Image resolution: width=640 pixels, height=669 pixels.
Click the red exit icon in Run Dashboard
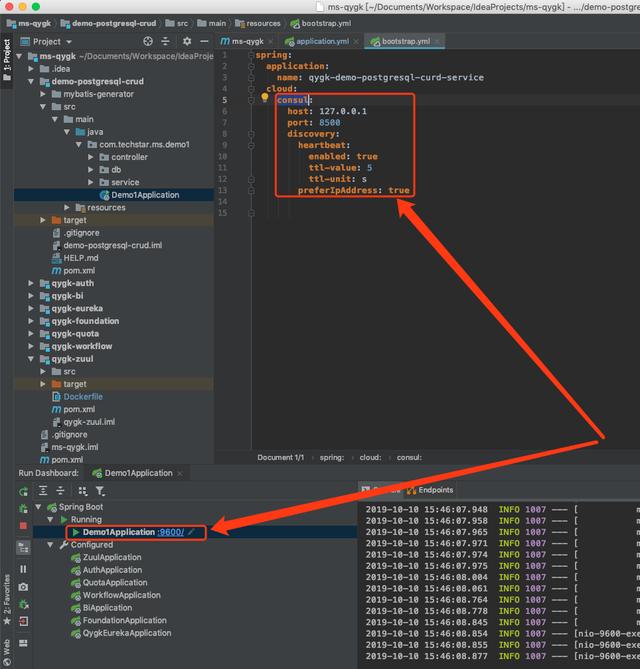[x=23, y=621]
